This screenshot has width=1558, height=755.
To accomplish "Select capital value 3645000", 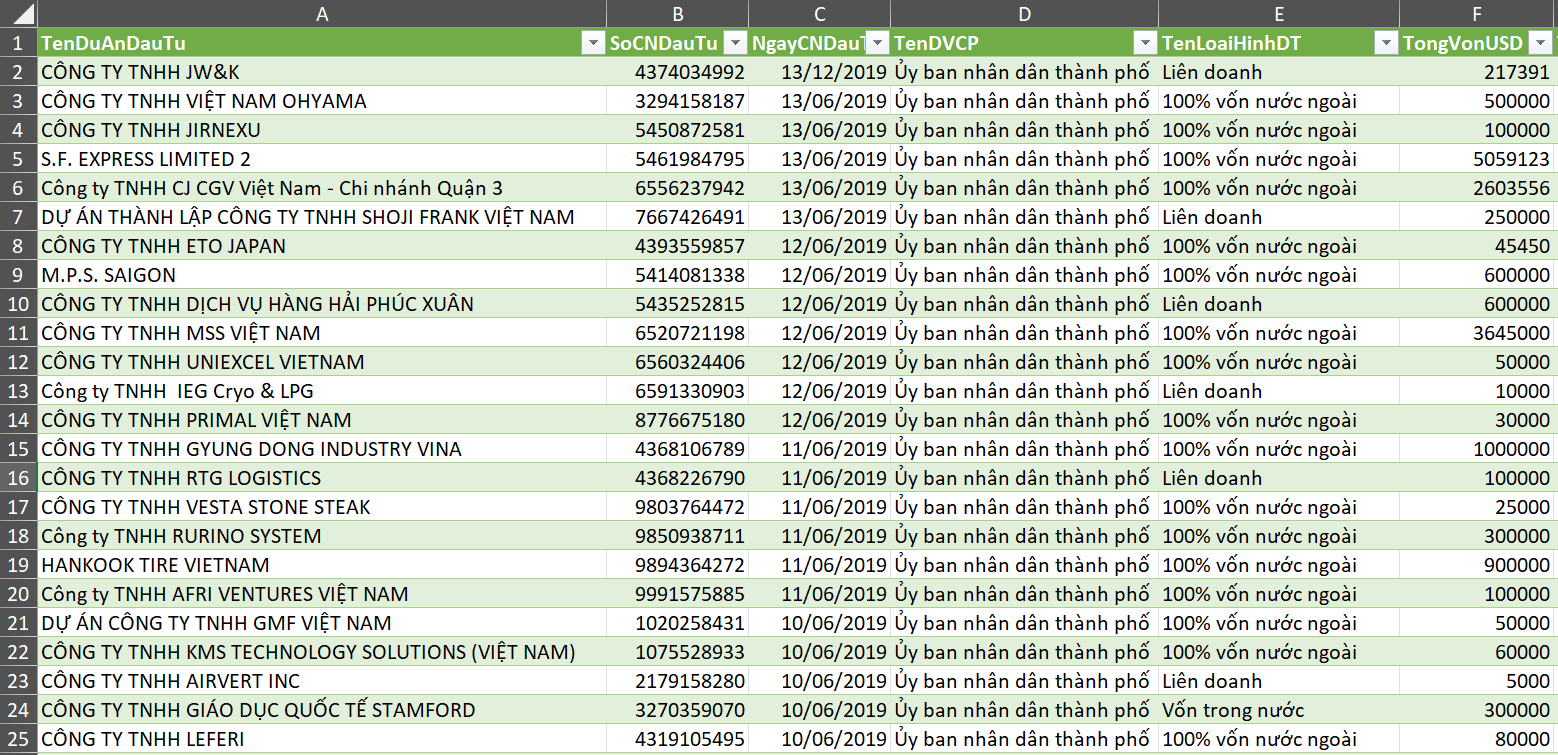I will click(1478, 333).
